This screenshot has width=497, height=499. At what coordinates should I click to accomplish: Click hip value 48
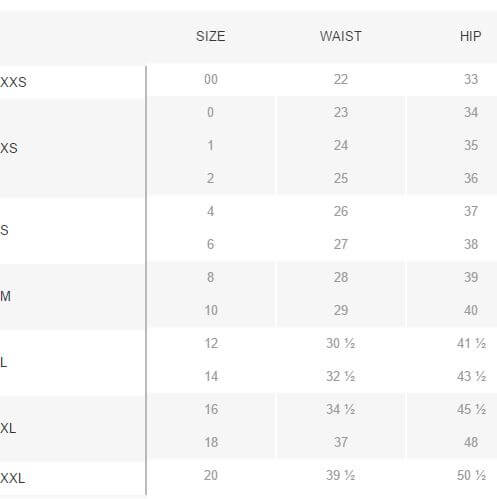471,442
